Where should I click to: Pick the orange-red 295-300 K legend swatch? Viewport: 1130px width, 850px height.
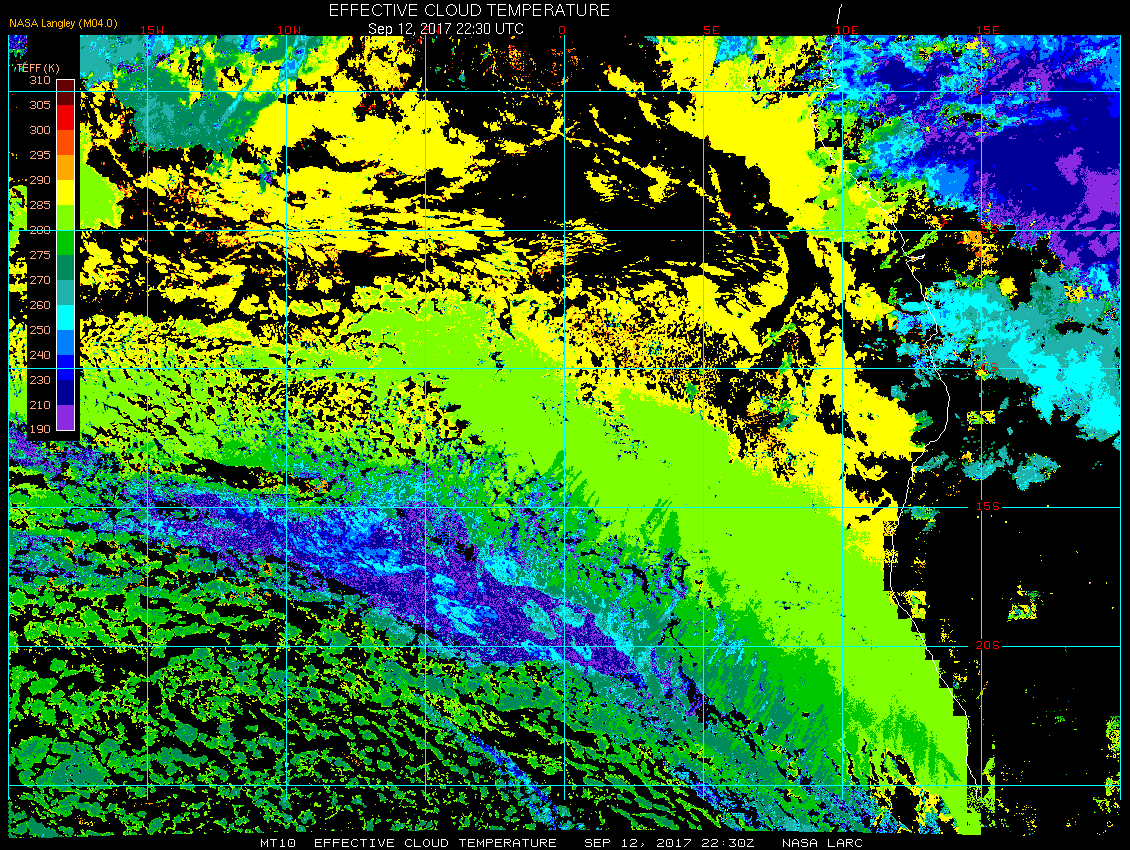click(x=66, y=143)
